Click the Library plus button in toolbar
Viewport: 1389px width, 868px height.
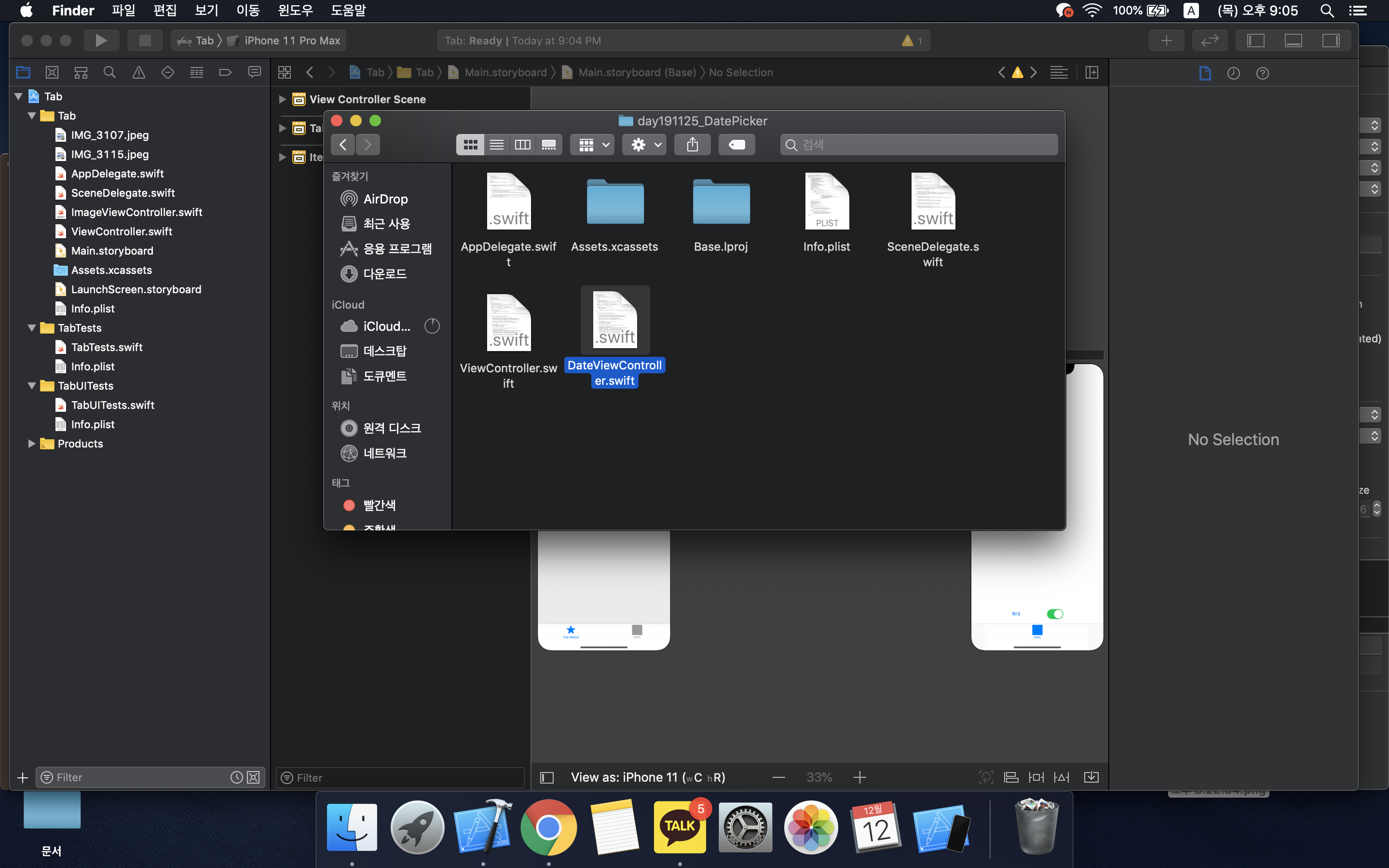coord(1166,40)
